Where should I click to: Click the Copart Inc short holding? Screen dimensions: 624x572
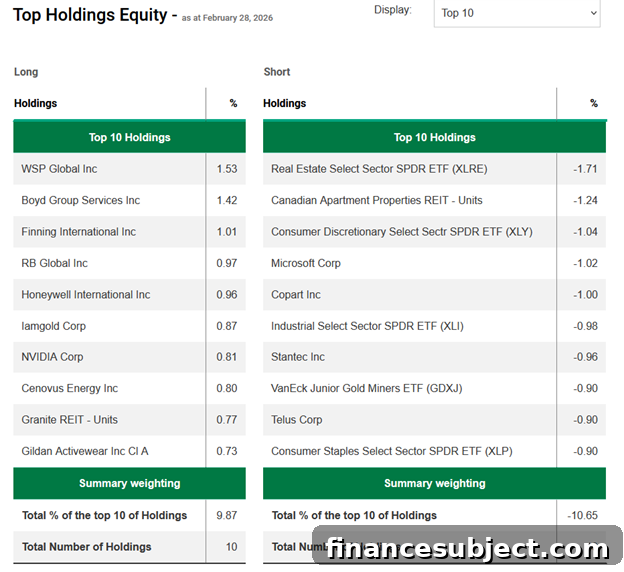(x=296, y=295)
